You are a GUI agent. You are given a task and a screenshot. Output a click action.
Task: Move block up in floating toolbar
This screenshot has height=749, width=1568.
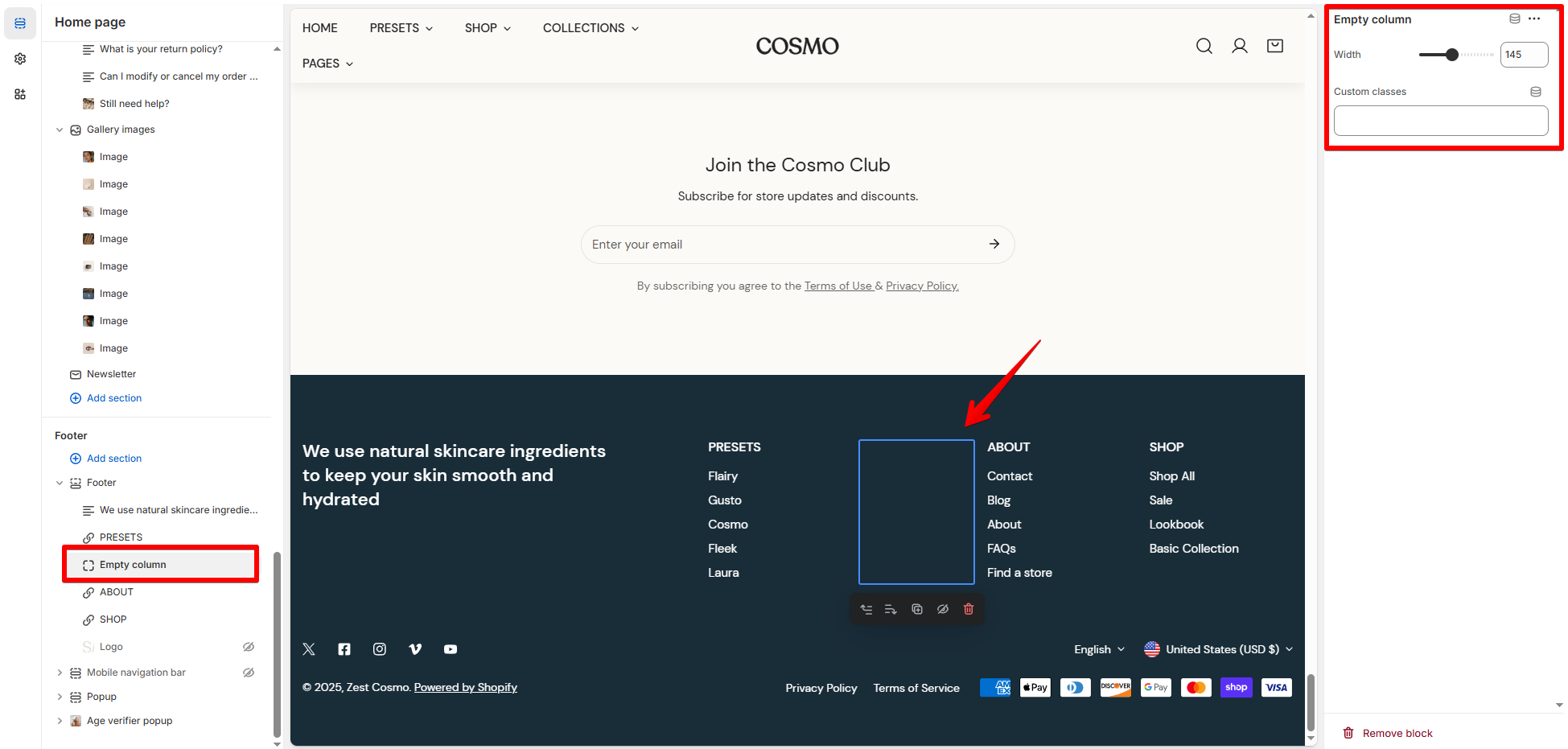(866, 609)
